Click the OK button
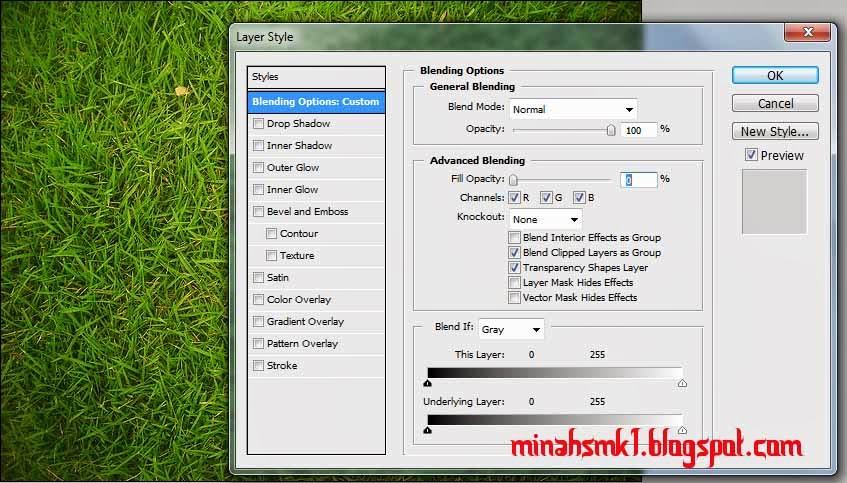847x483 pixels. [x=775, y=75]
